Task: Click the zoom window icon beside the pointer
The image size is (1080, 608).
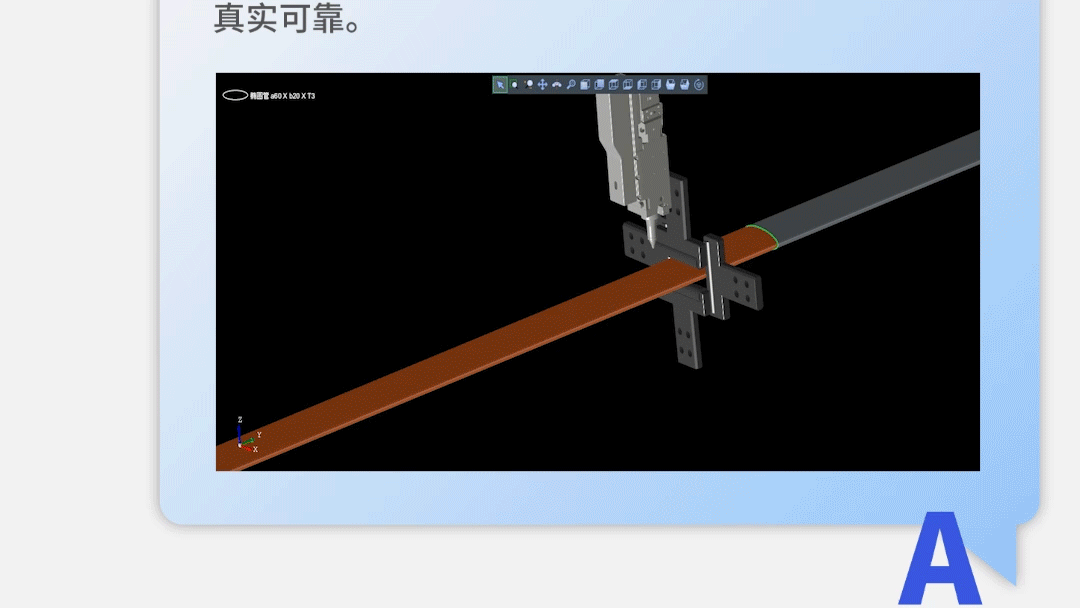Action: 514,85
